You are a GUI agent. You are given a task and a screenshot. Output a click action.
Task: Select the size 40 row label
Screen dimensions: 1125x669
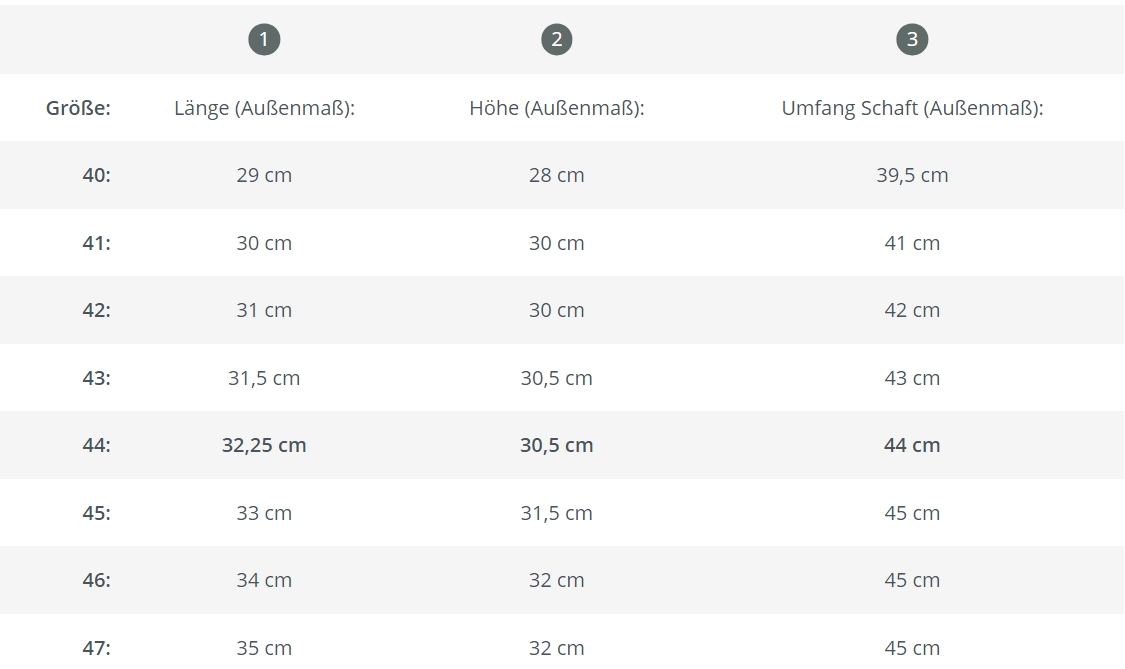tap(96, 175)
